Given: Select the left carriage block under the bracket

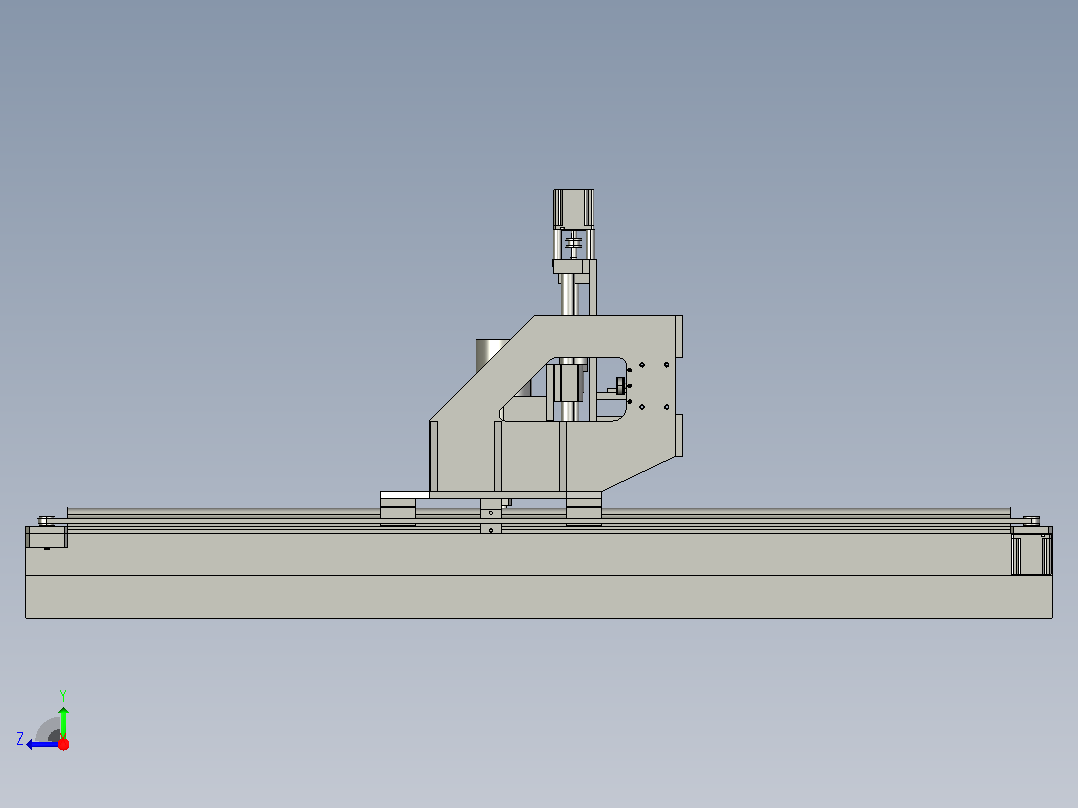Looking at the screenshot, I should pyautogui.click(x=398, y=512).
